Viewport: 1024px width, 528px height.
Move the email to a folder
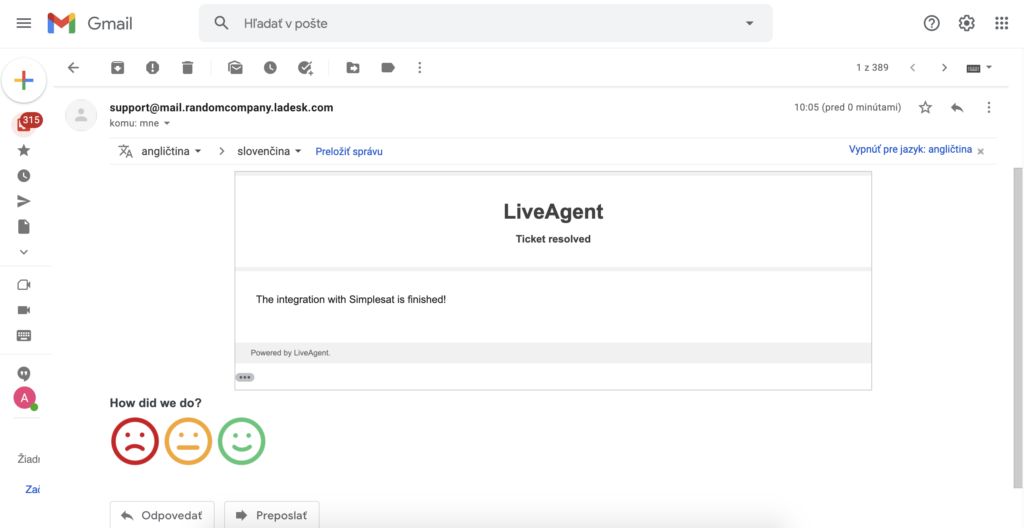pyautogui.click(x=353, y=68)
